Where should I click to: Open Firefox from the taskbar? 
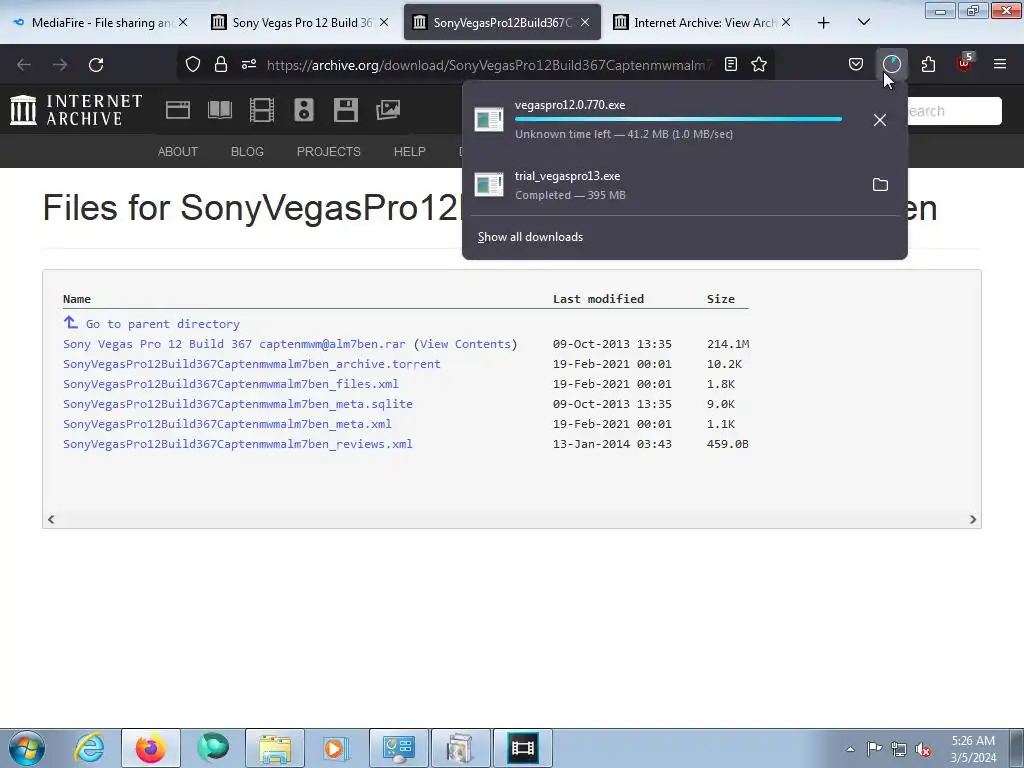pyautogui.click(x=150, y=748)
